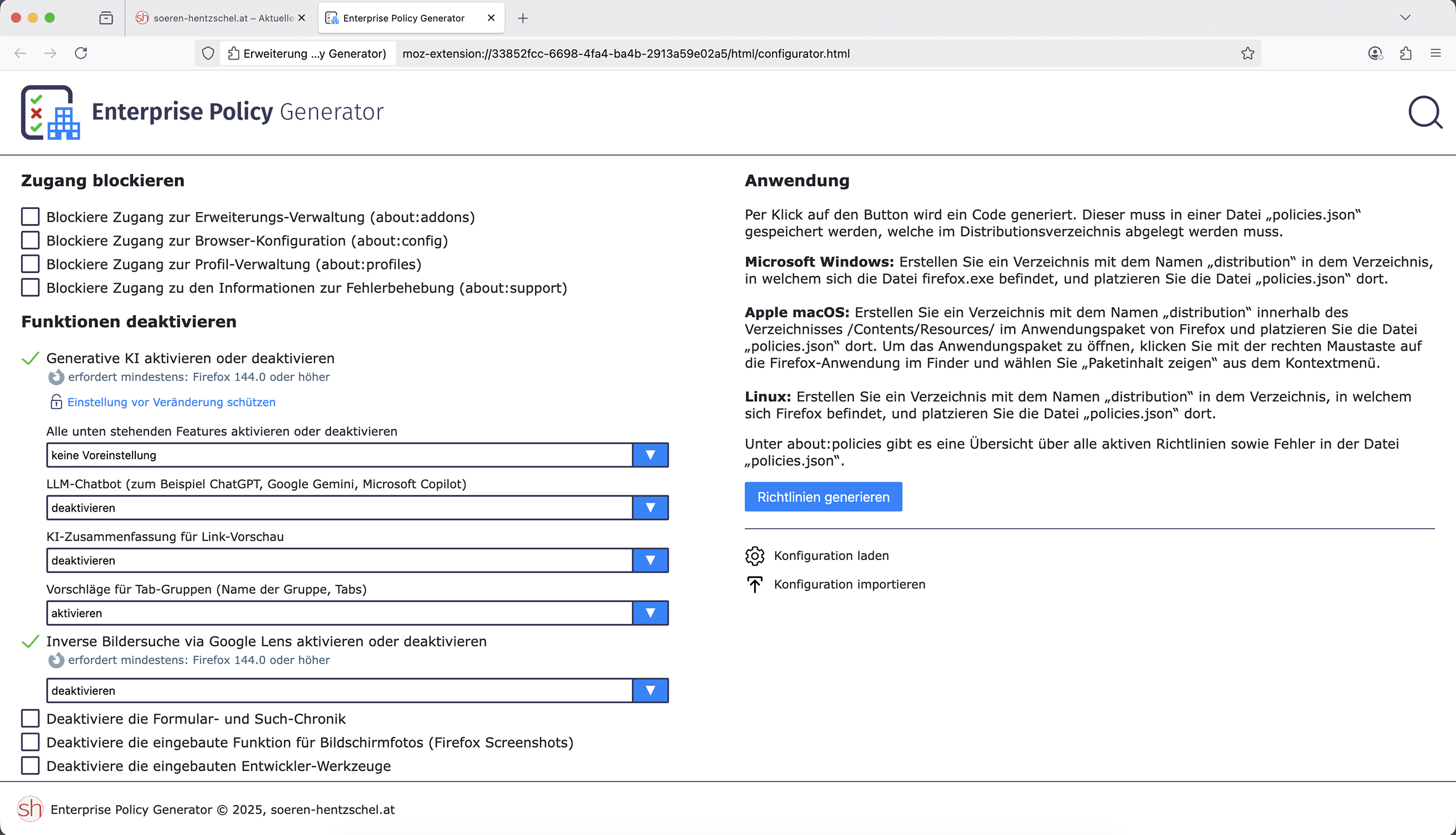Click the moz-extension URL field

[626, 53]
